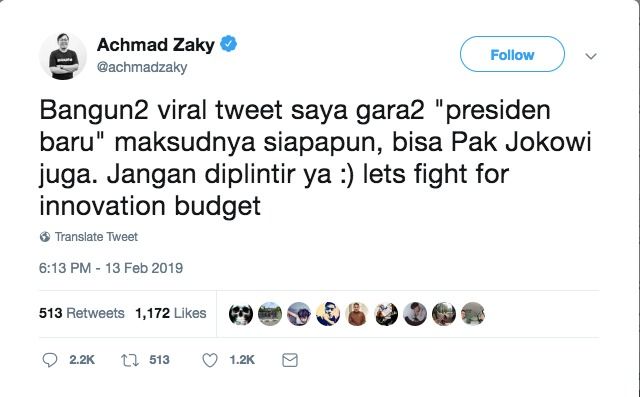Image resolution: width=640 pixels, height=397 pixels.
Task: Click the last liker avatar on the right
Action: point(473,314)
